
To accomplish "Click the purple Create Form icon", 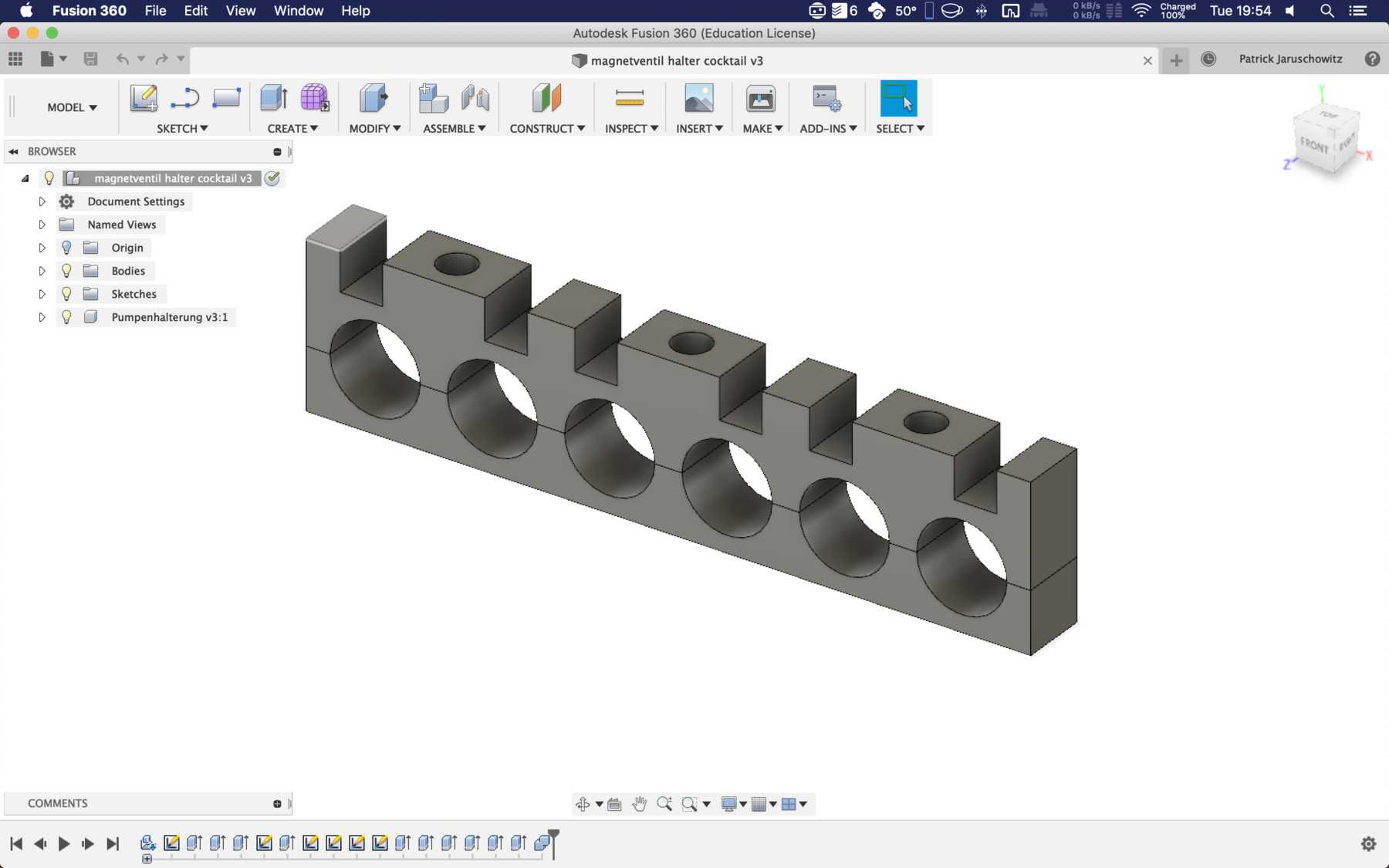I will click(x=314, y=99).
